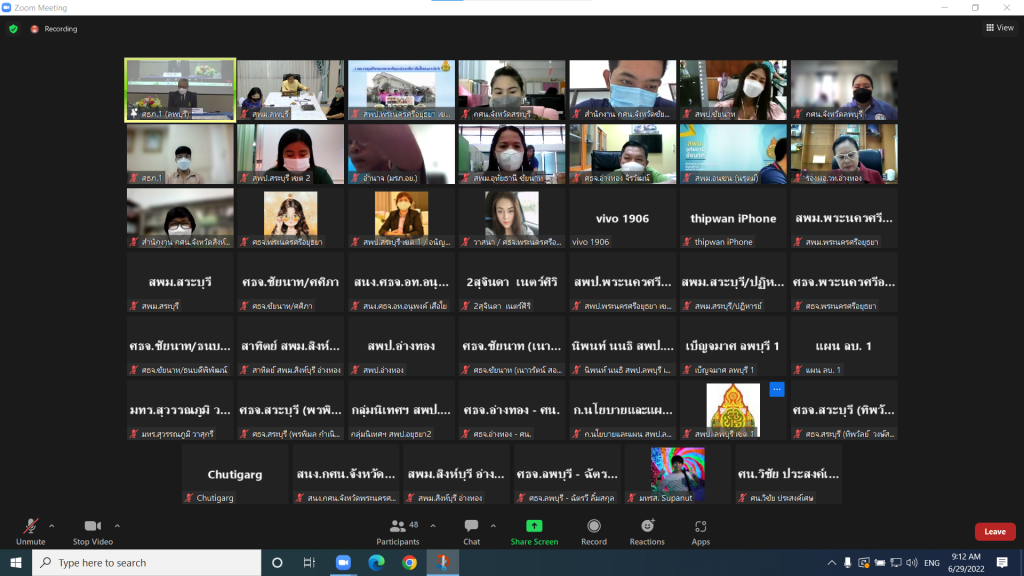Launch Microsoft Edge from the taskbar

coord(376,562)
